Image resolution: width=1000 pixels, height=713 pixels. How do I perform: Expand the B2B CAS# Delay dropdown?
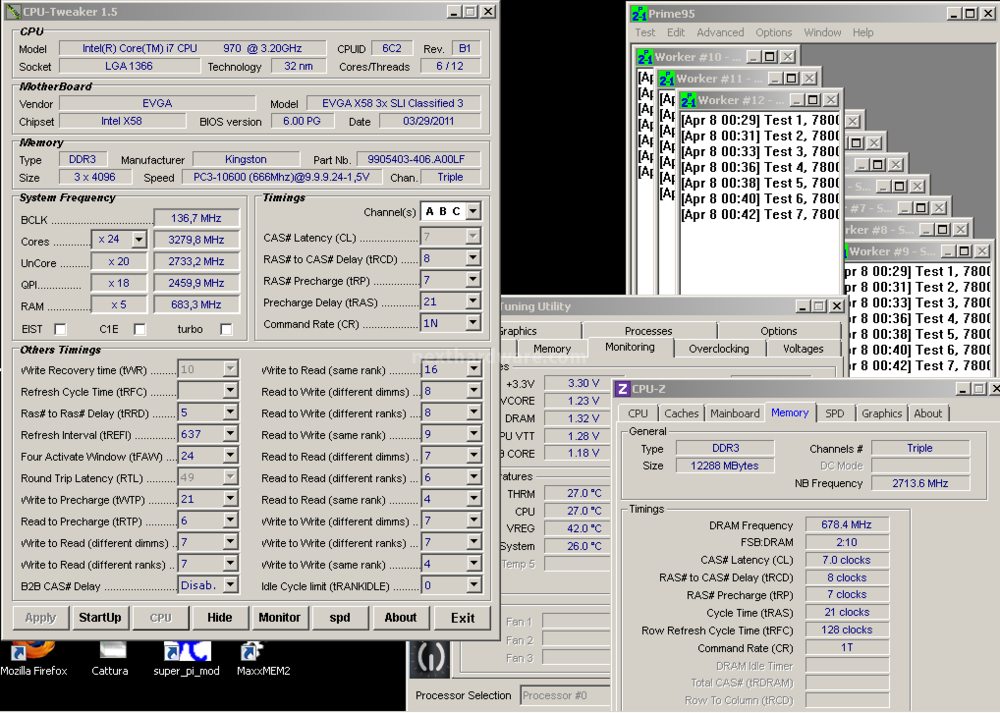tap(230, 585)
